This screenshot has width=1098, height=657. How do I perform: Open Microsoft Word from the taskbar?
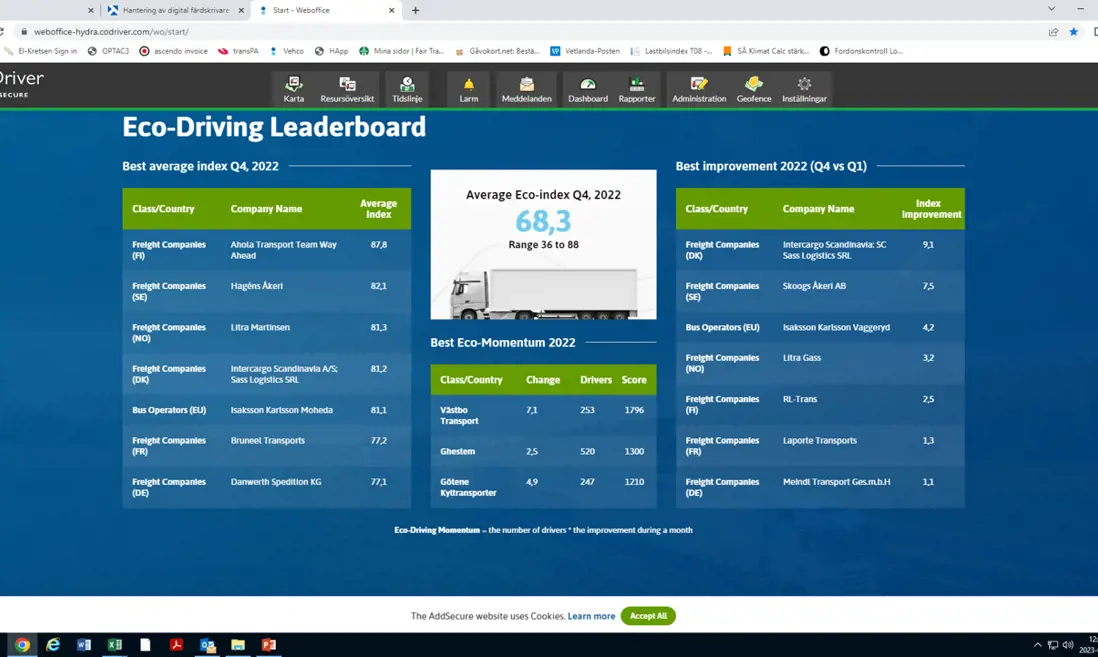pyautogui.click(x=84, y=645)
